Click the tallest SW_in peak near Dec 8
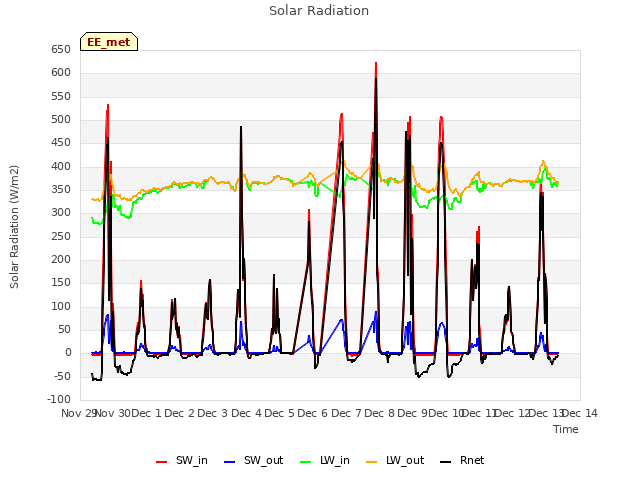640x480 pixels. point(376,63)
